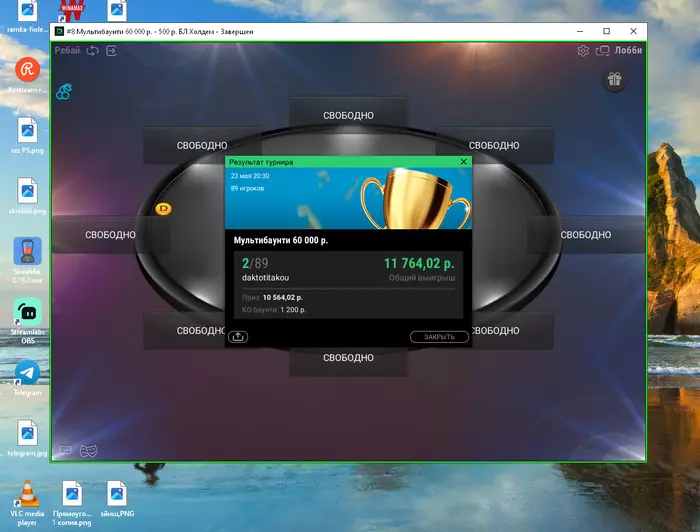Viewport: 700px width, 532px height.
Task: Maximize the poker table window
Action: [x=606, y=31]
